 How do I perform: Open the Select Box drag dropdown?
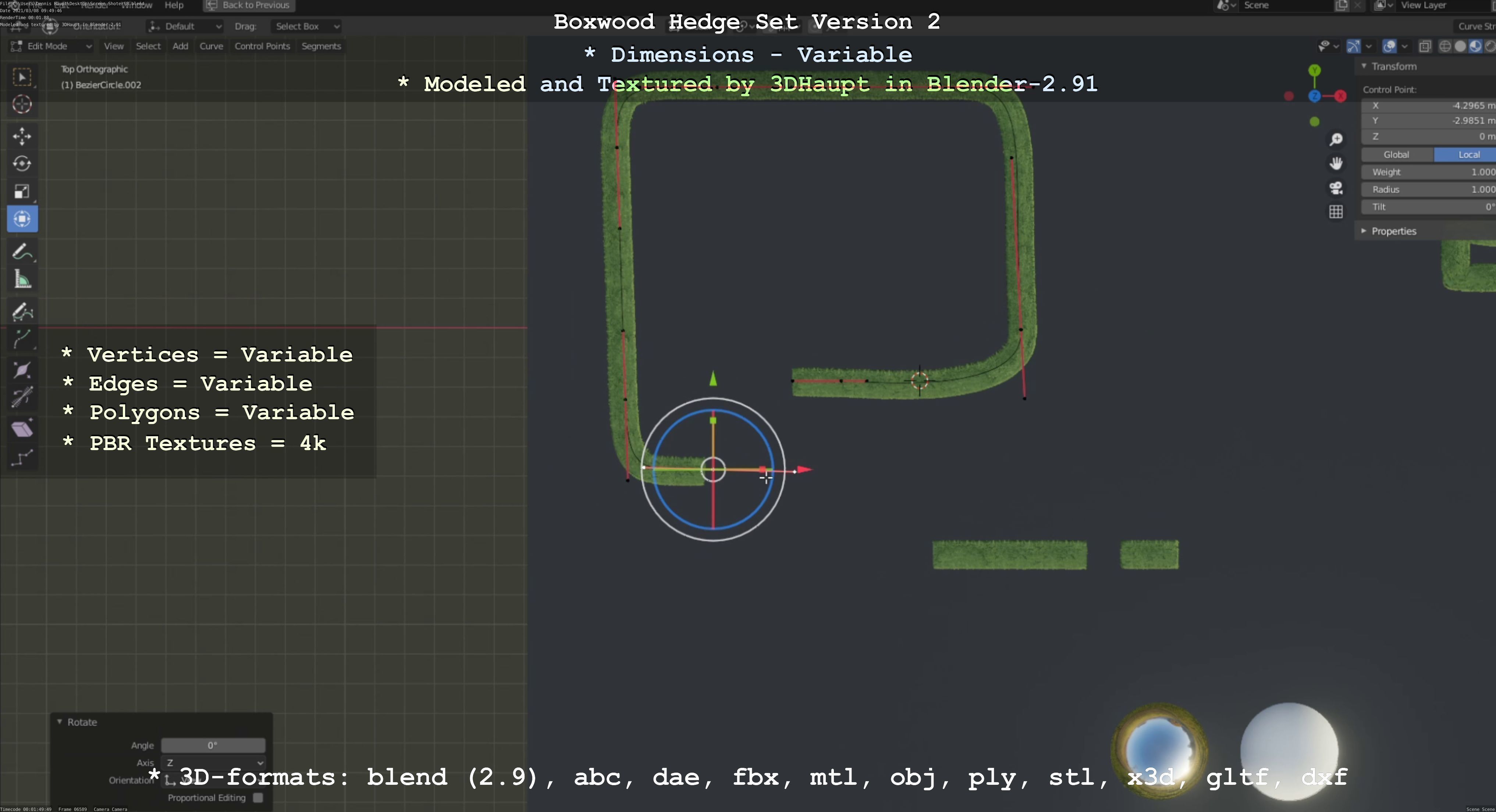point(305,26)
